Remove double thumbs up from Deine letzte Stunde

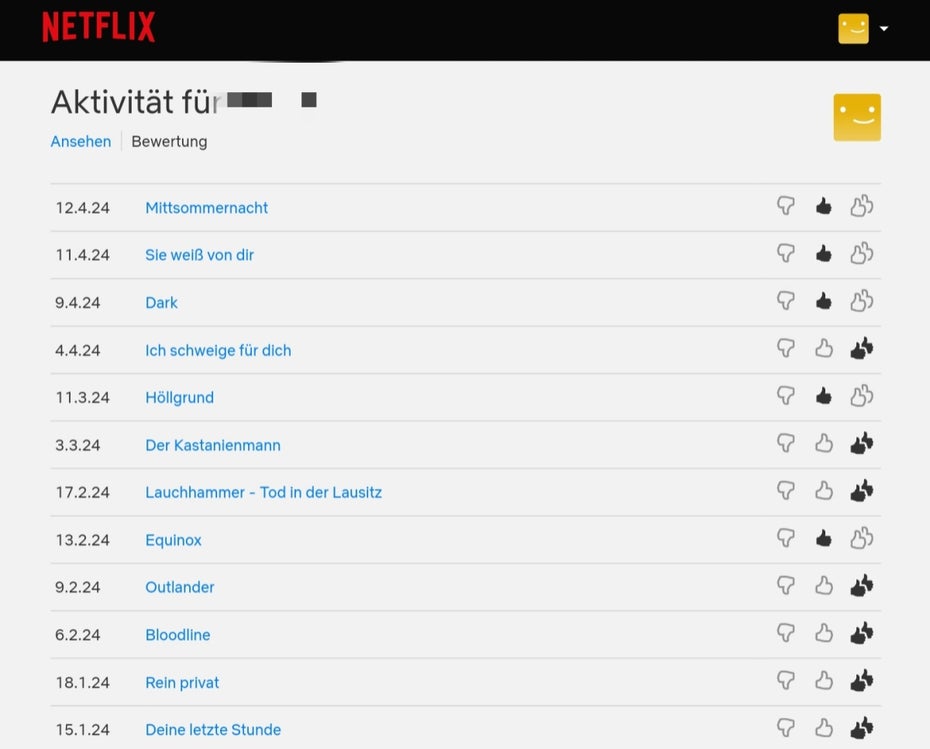[862, 728]
